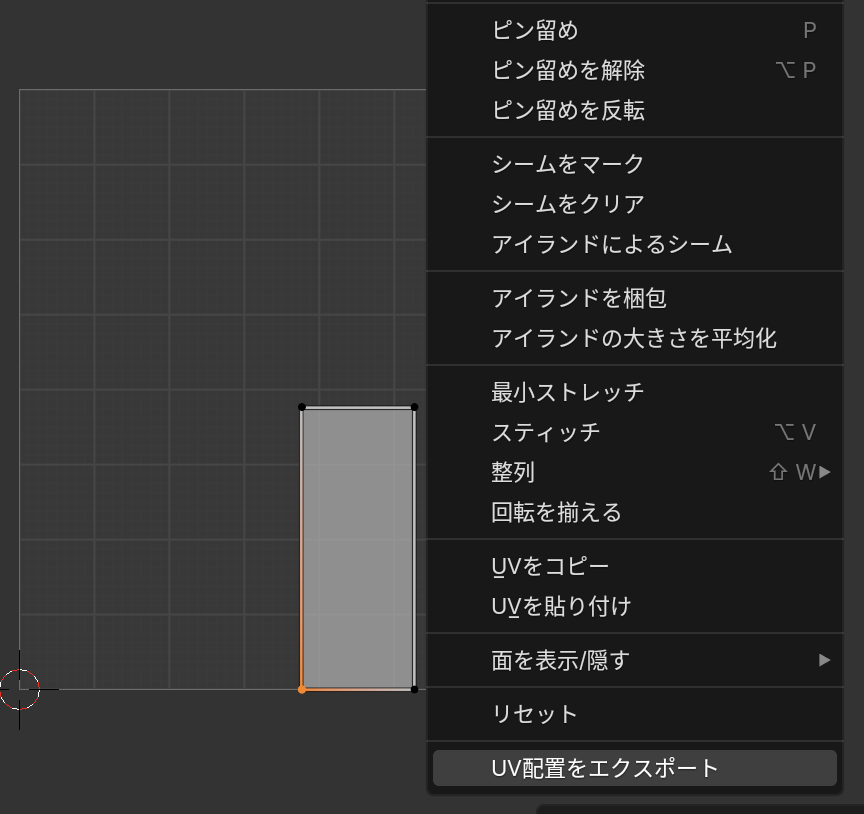Click the 2D cursor crosshair in UV editor
864x814 pixels.
(x=19, y=689)
